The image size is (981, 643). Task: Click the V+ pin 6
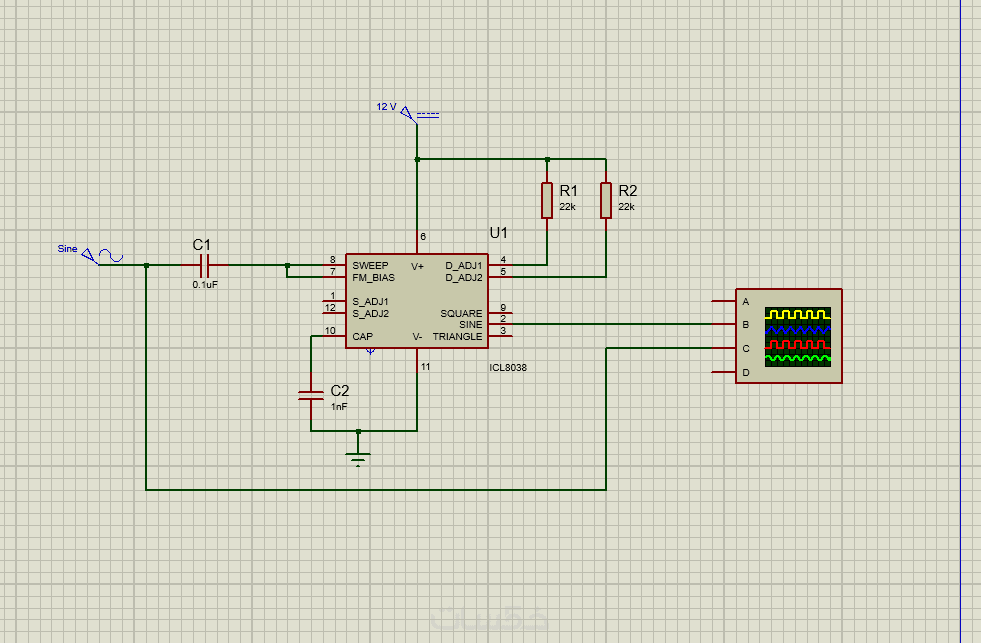[417, 242]
